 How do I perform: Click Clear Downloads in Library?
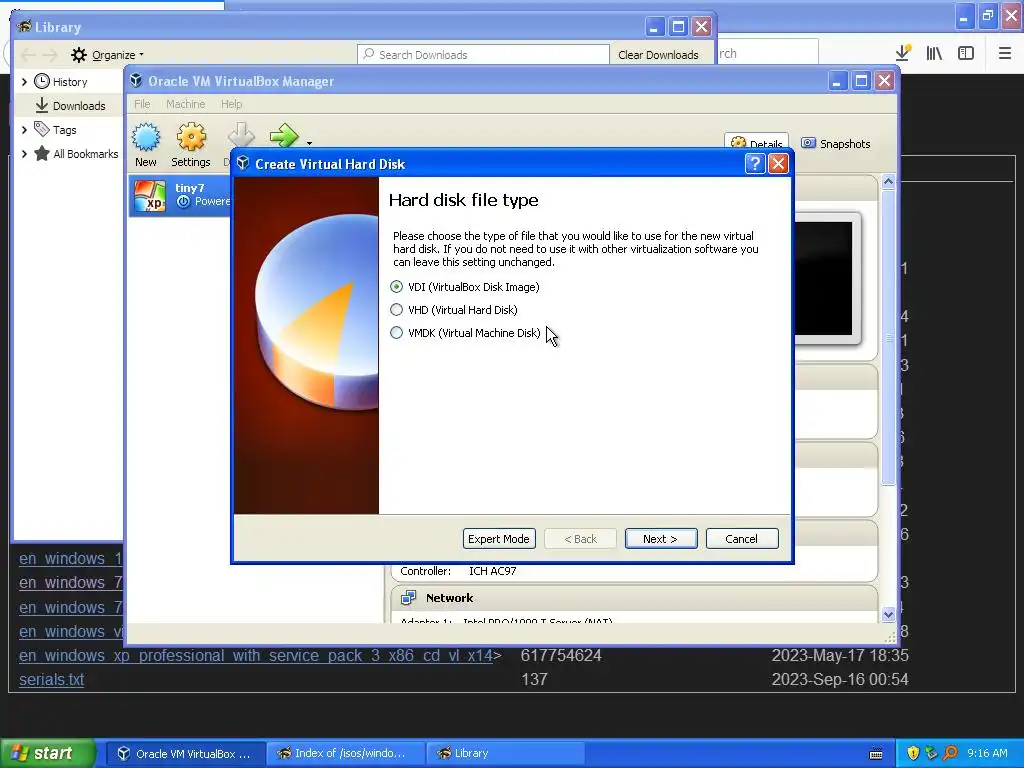click(658, 55)
